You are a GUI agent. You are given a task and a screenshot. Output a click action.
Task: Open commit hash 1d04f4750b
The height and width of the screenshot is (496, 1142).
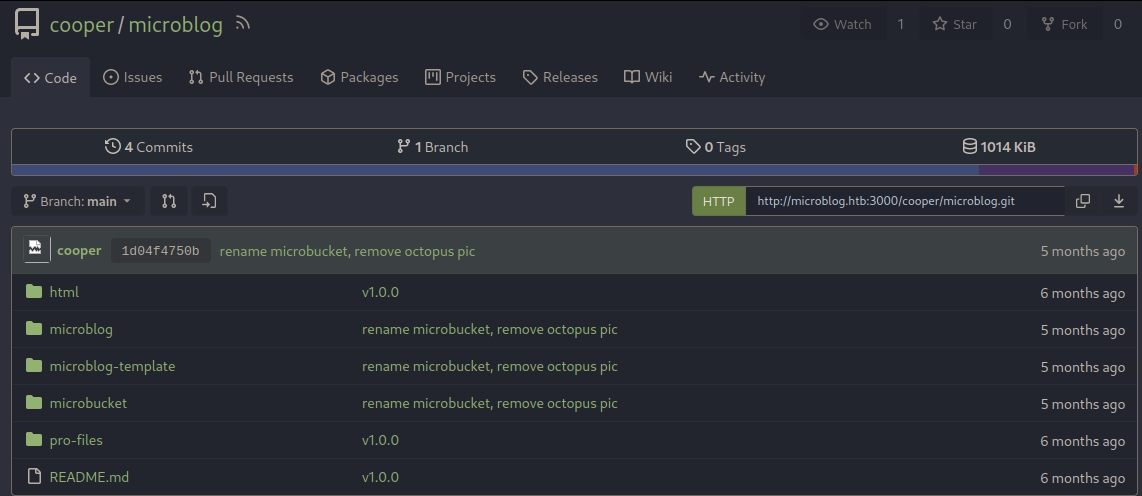click(x=160, y=251)
